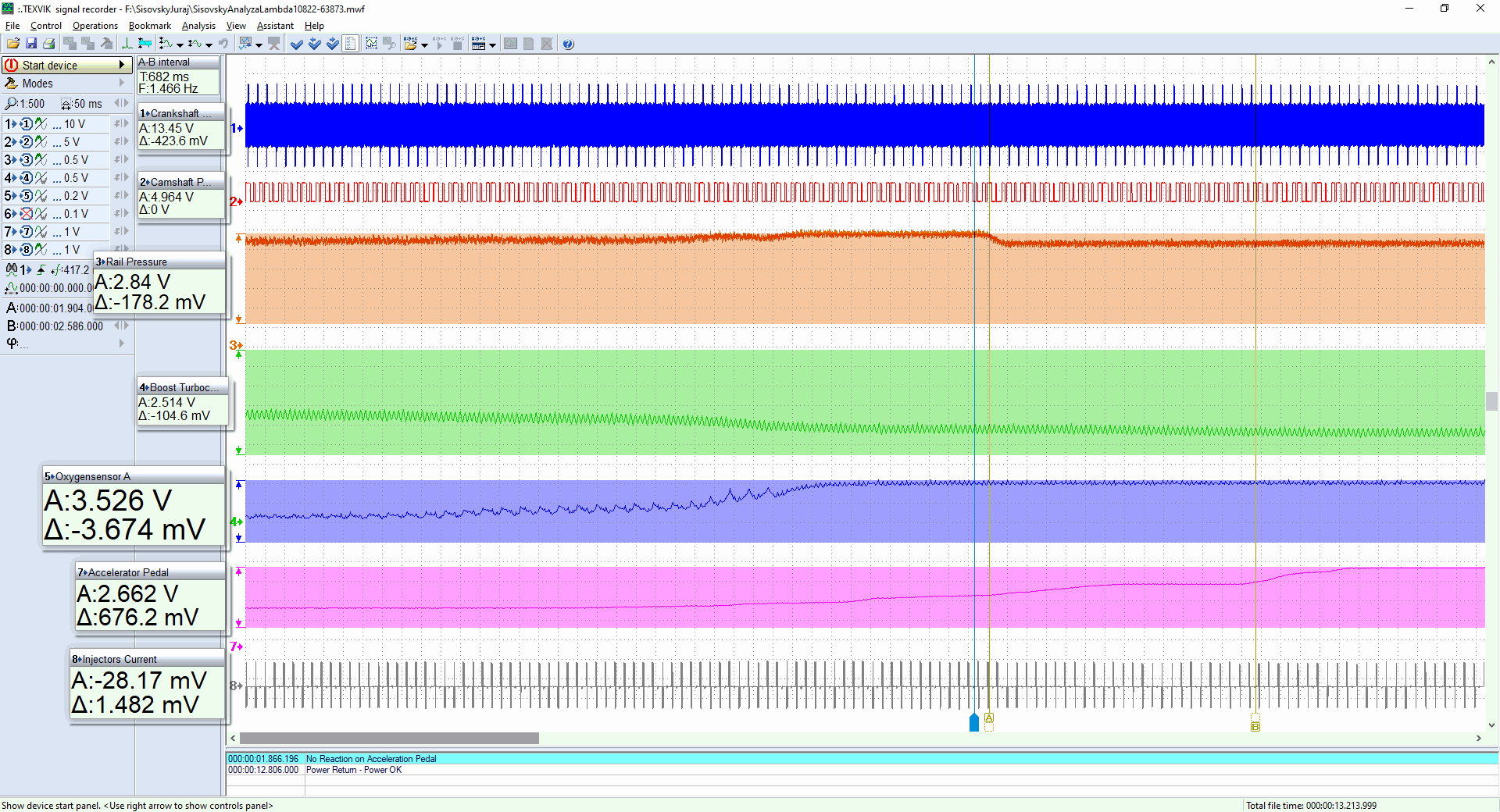Enable disabled channel 6 crossed-out icon

27,214
